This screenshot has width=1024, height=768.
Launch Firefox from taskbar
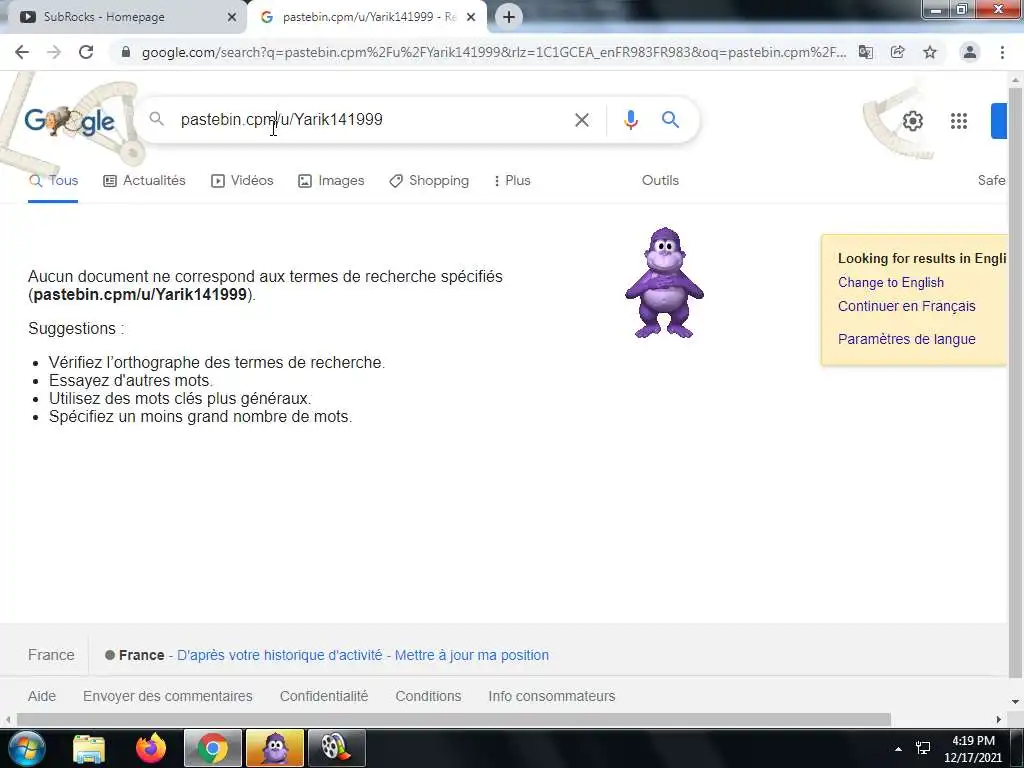click(151, 748)
